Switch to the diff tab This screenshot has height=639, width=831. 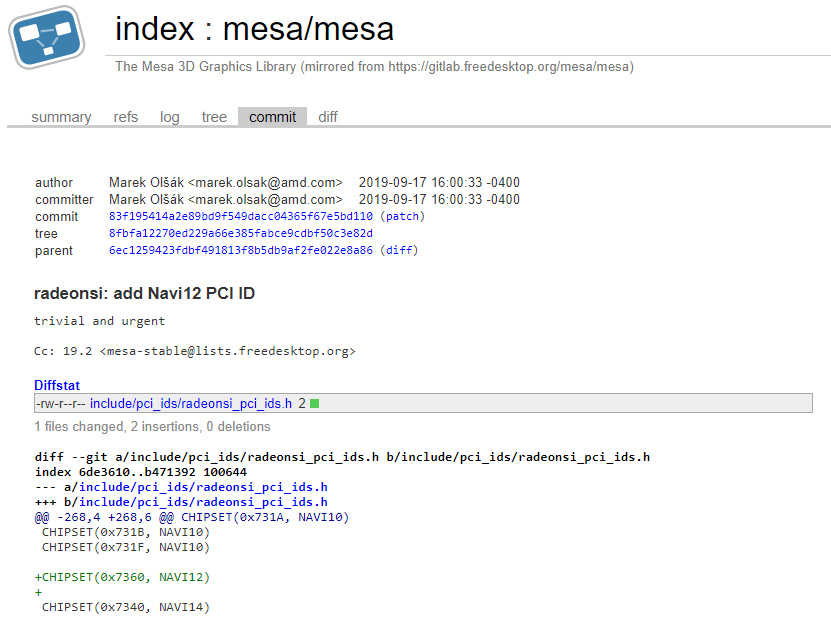[x=328, y=117]
